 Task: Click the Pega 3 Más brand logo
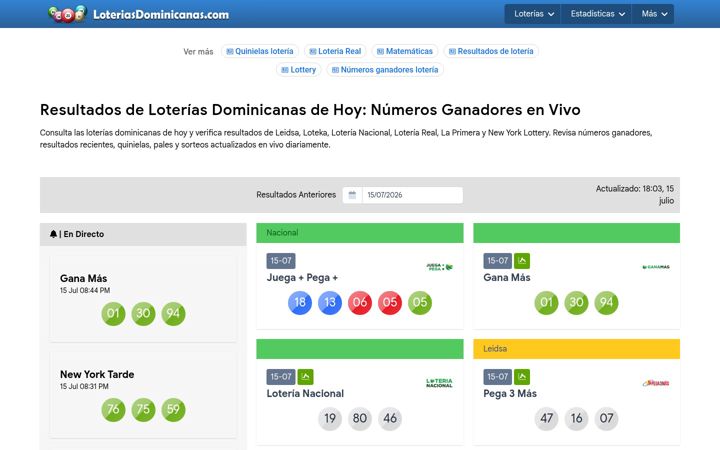[x=656, y=383]
